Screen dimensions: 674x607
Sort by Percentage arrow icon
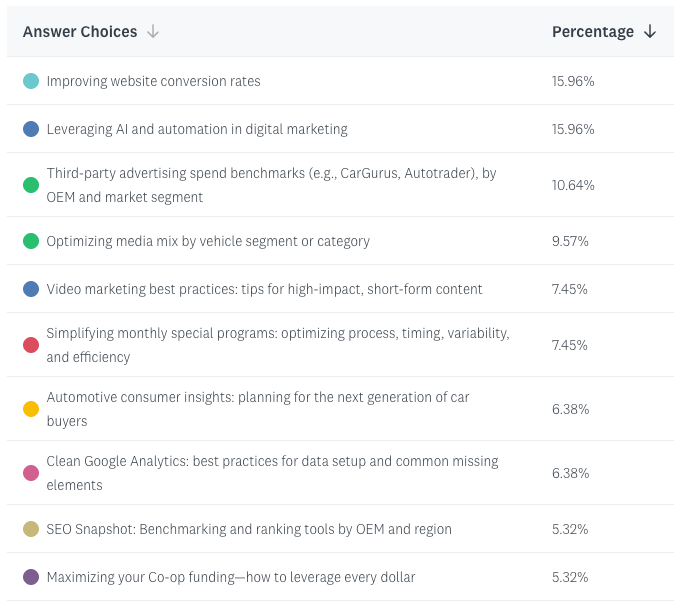pyautogui.click(x=650, y=32)
